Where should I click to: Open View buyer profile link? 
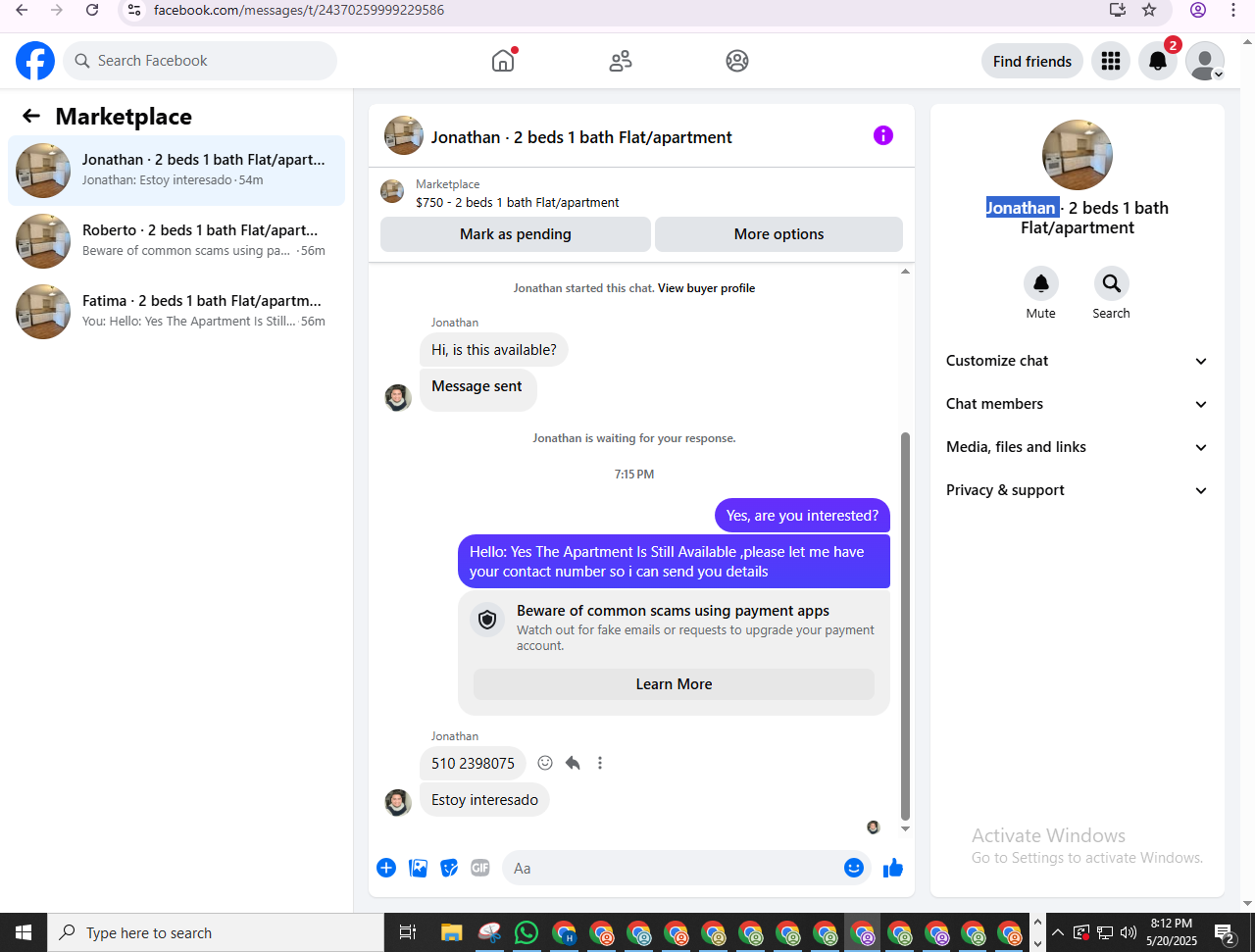[706, 288]
